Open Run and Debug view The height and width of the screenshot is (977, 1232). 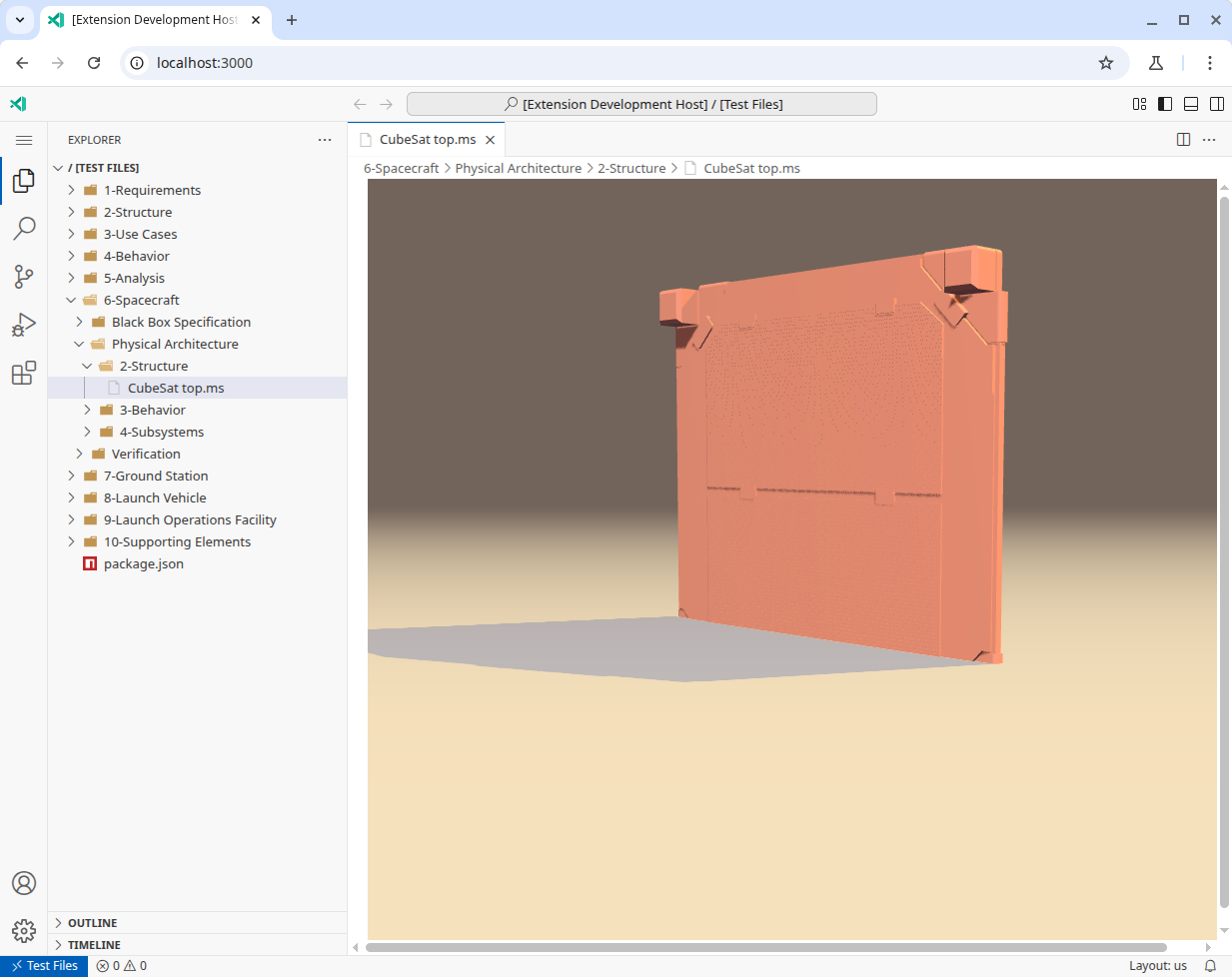pos(24,325)
